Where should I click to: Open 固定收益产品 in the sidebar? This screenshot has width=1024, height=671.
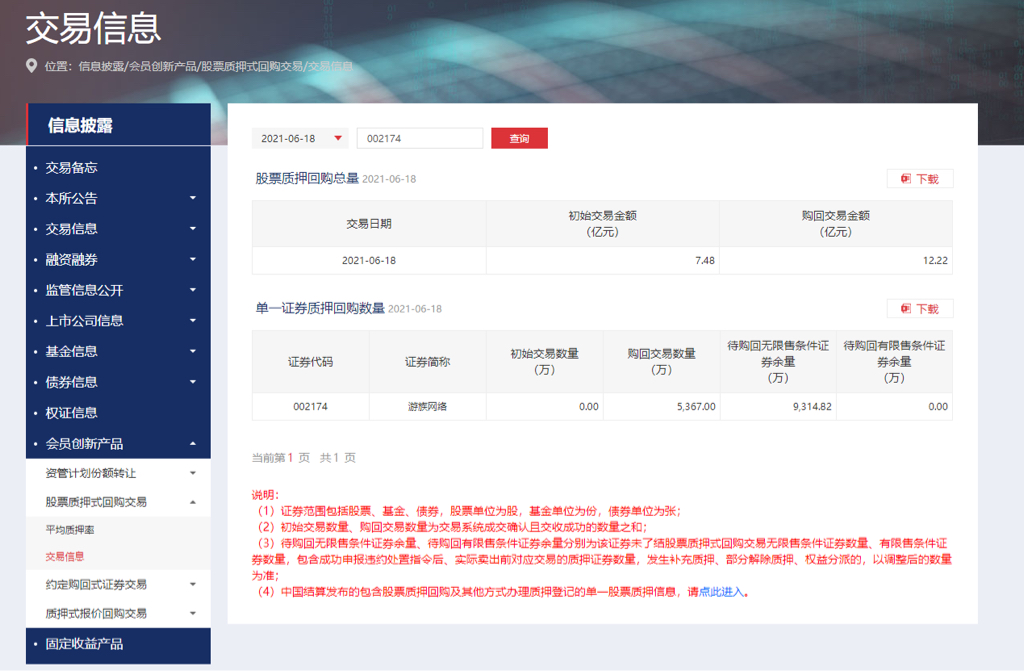(84, 644)
